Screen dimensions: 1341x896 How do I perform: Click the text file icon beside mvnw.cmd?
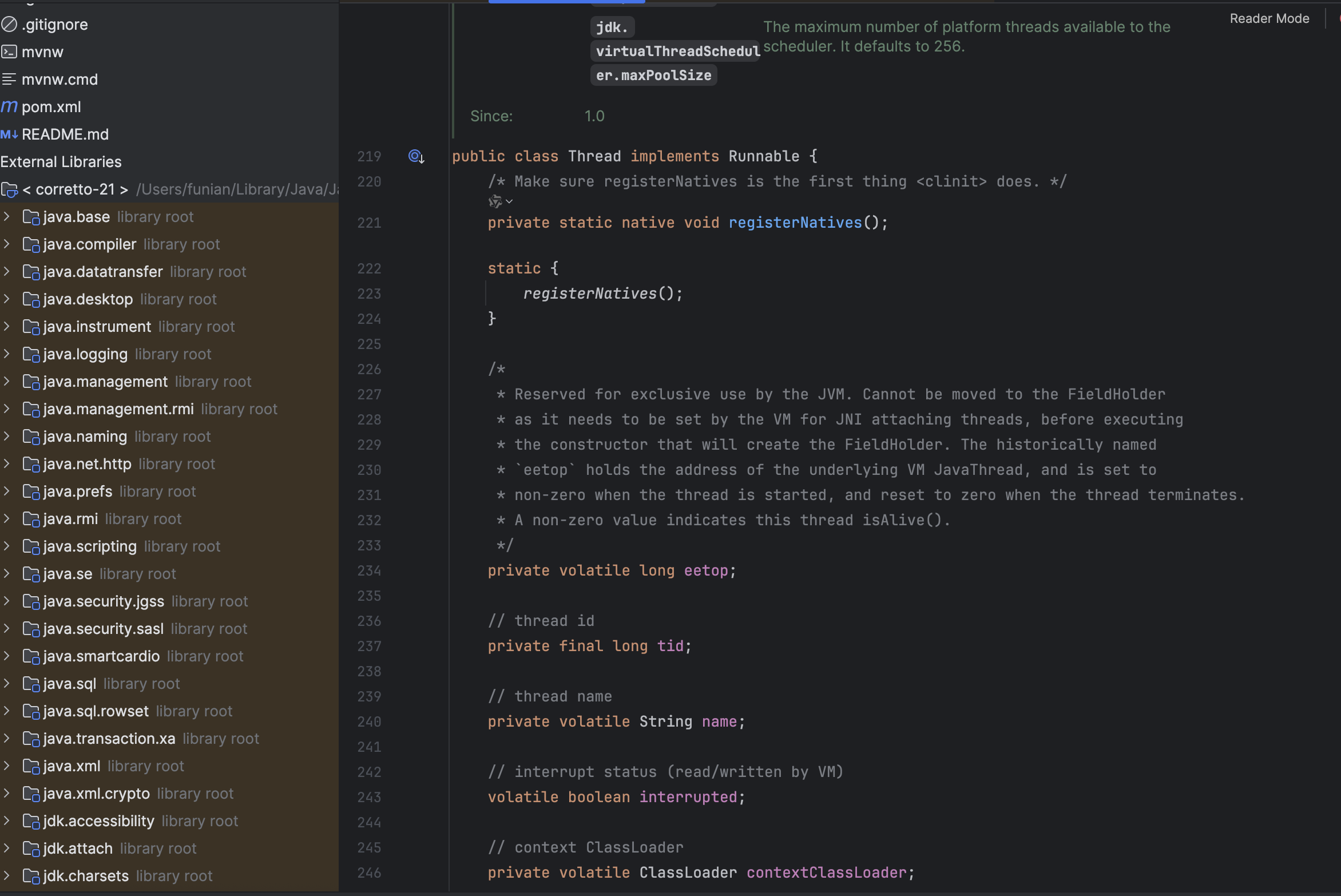(9, 79)
